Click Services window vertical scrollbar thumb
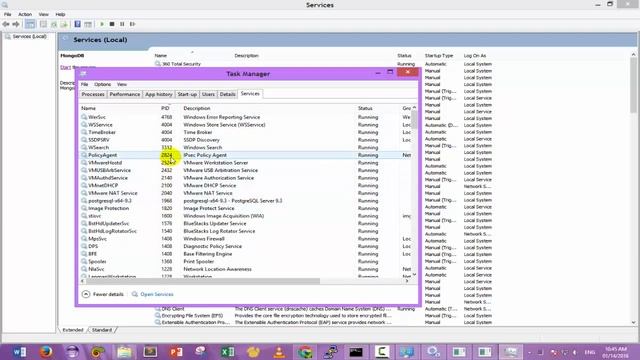The image size is (640, 360). (x=633, y=85)
